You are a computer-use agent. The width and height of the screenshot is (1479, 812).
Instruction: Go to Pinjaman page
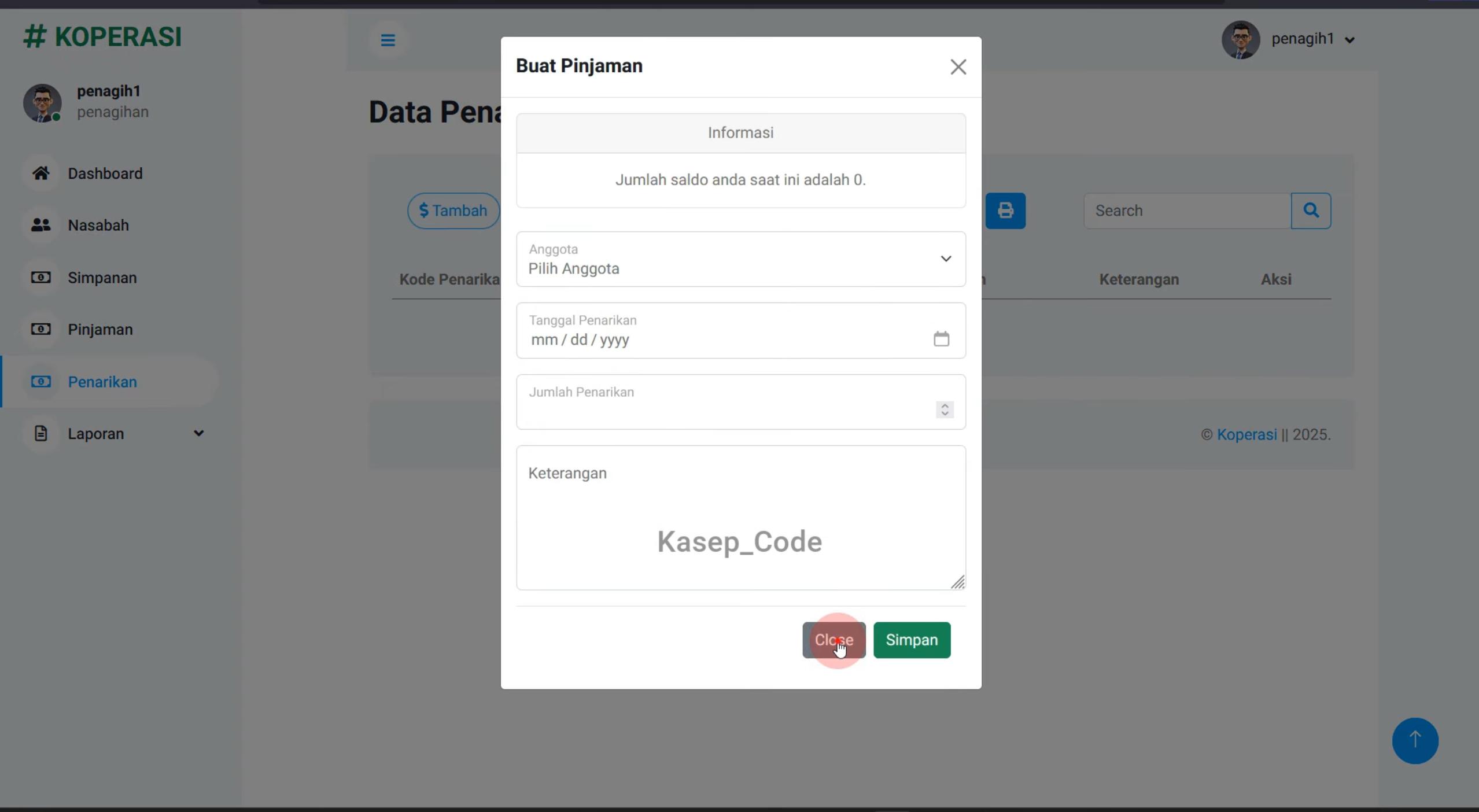(x=100, y=329)
